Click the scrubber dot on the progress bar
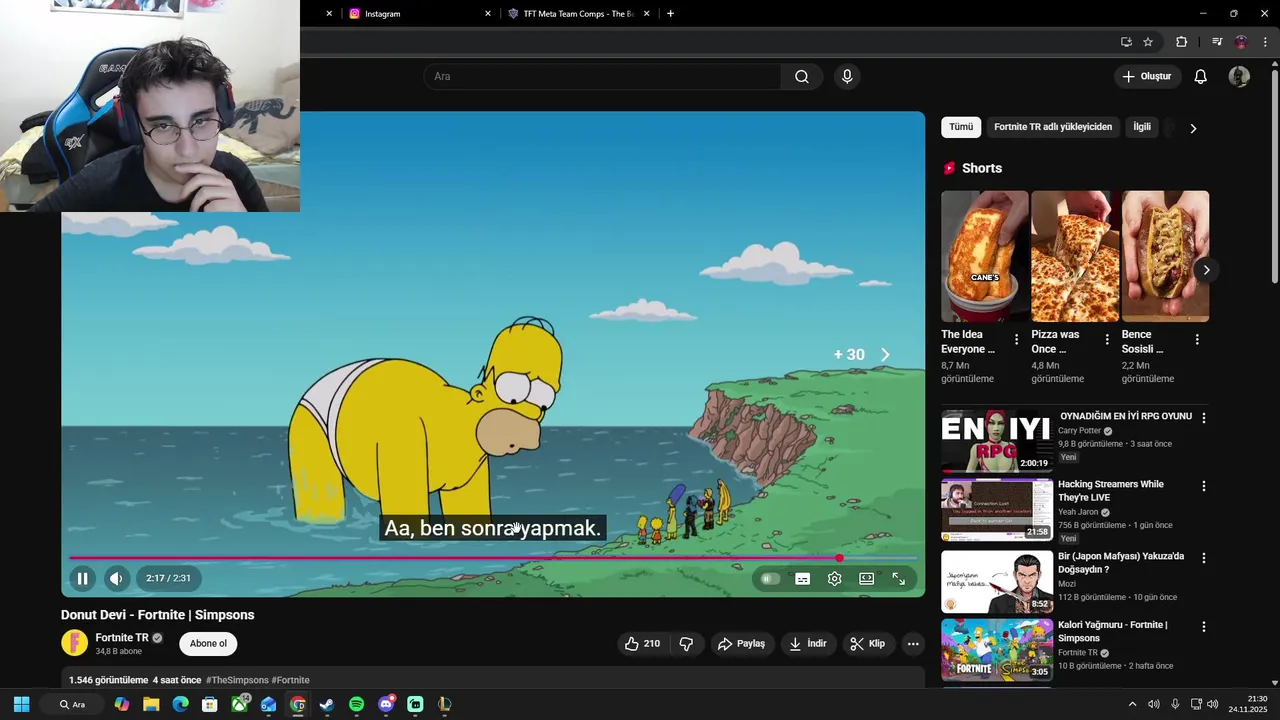 [839, 558]
